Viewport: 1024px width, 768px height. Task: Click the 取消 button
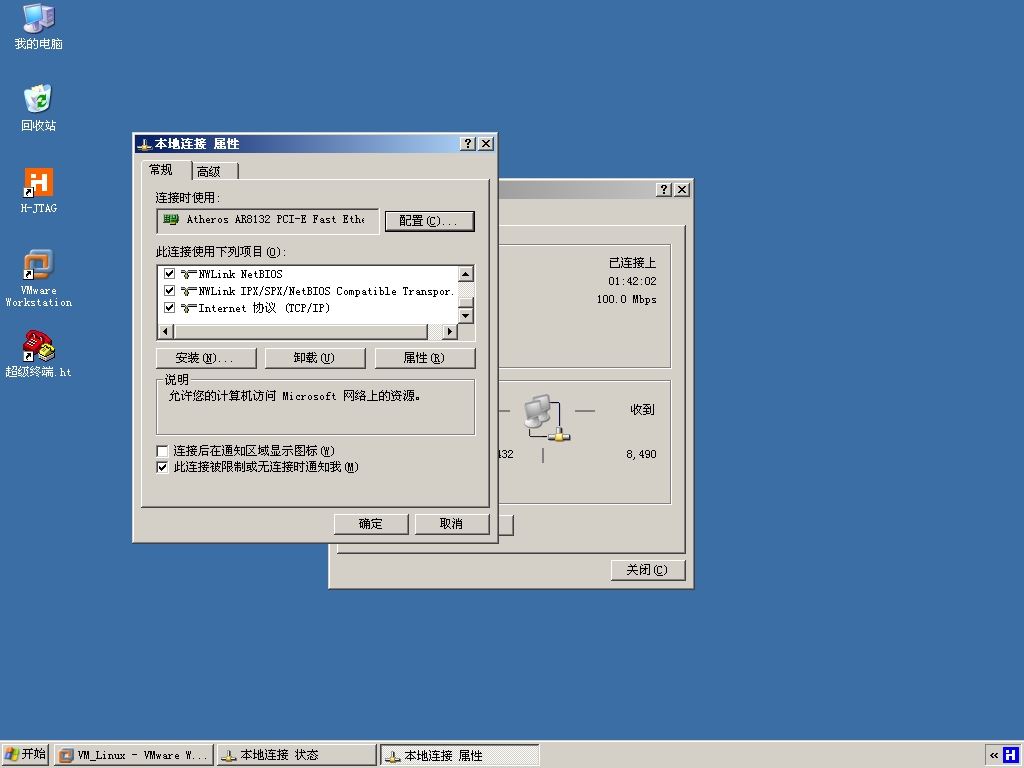pos(451,524)
